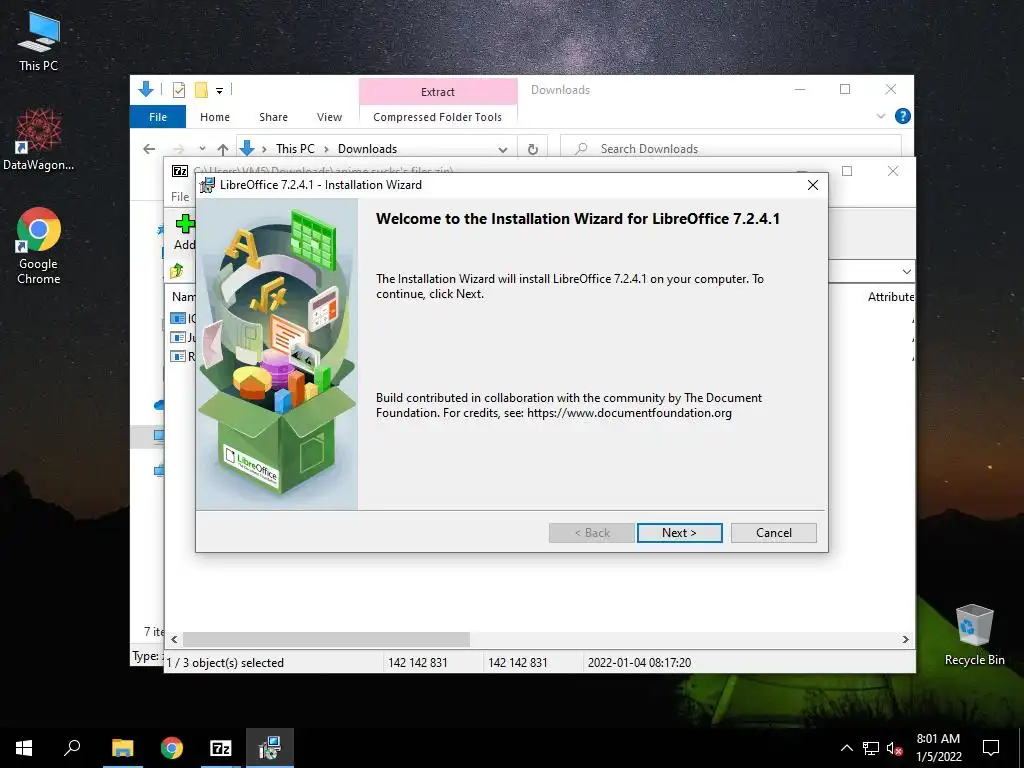Open the network tray icon
The width and height of the screenshot is (1024, 768).
(871, 748)
